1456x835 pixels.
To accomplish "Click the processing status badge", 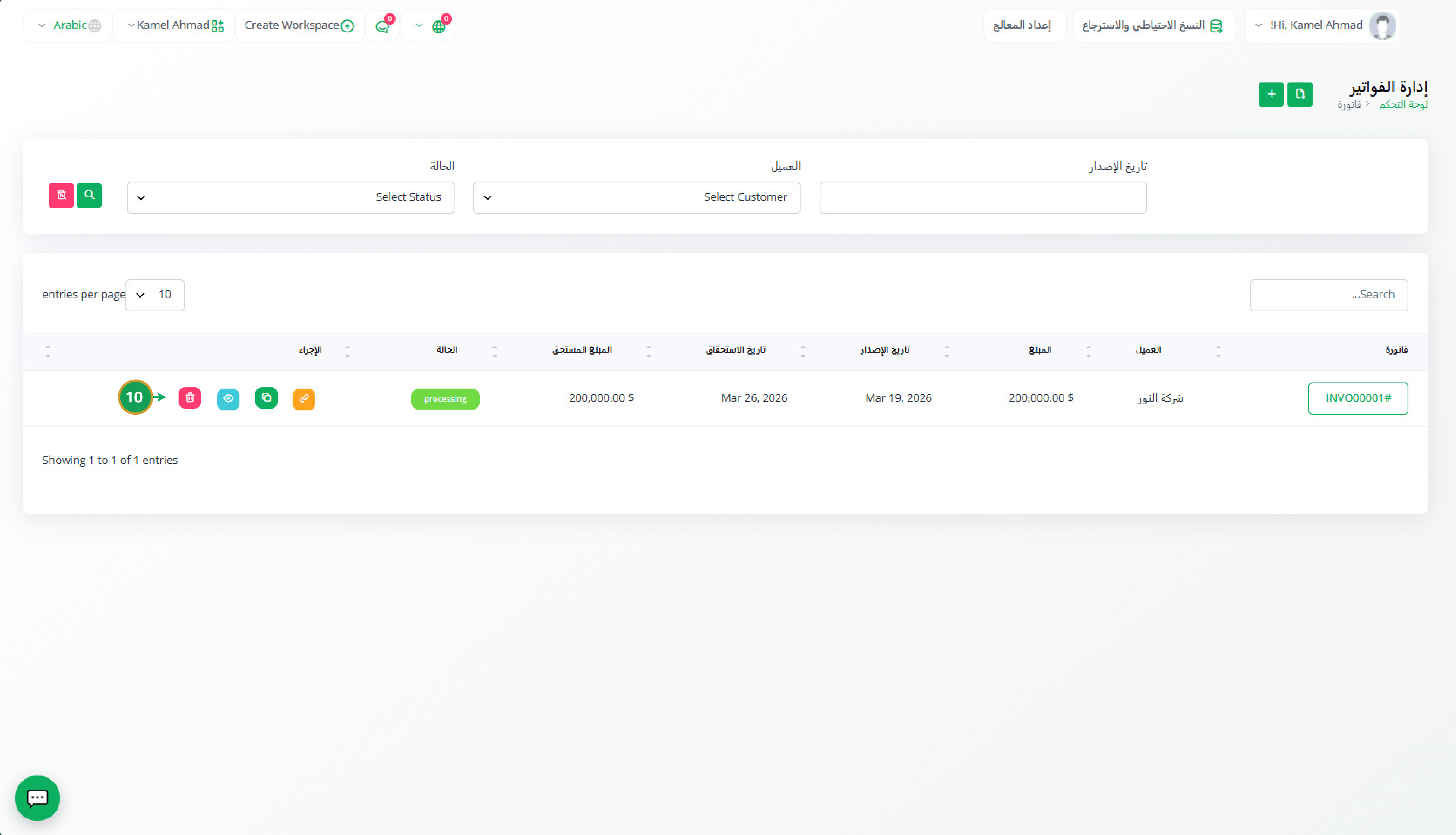I will [446, 399].
